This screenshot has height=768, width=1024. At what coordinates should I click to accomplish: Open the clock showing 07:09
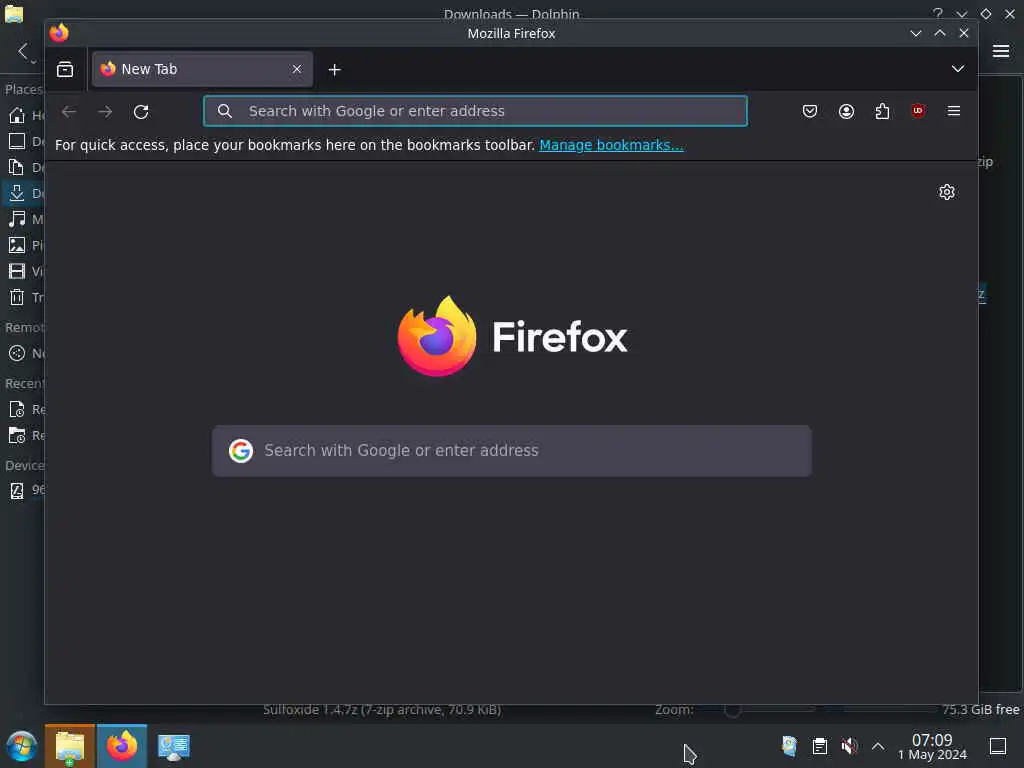pos(932,746)
